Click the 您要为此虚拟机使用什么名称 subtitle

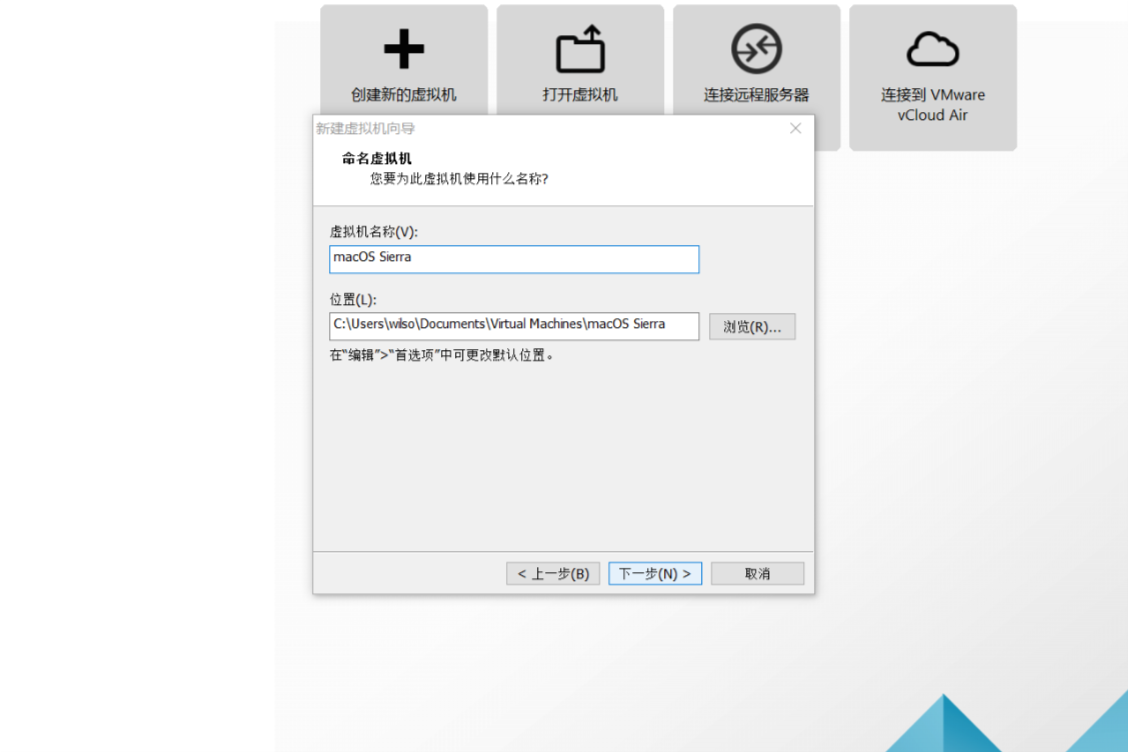coord(459,178)
